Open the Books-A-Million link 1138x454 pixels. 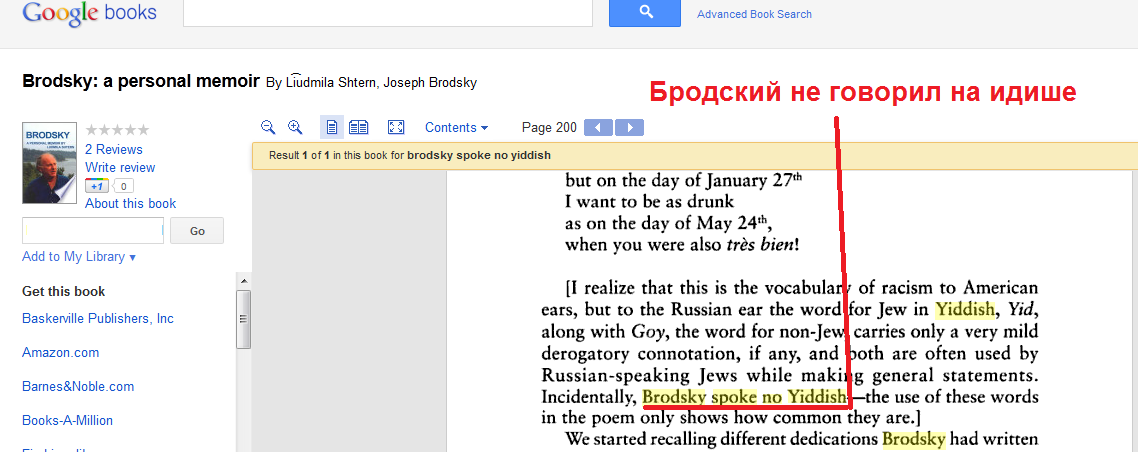(x=67, y=421)
